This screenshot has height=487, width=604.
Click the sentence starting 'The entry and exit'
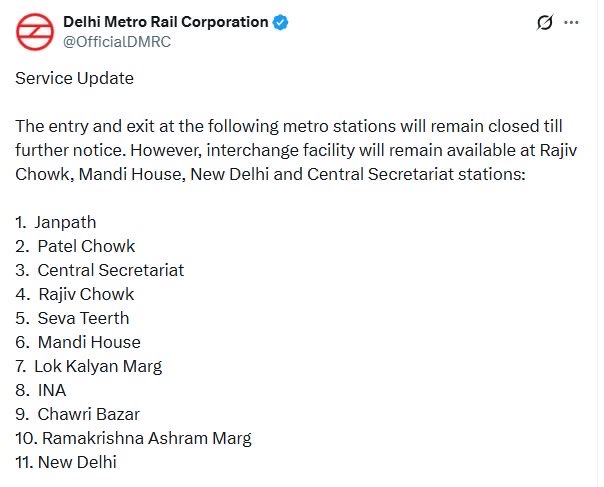pos(289,138)
